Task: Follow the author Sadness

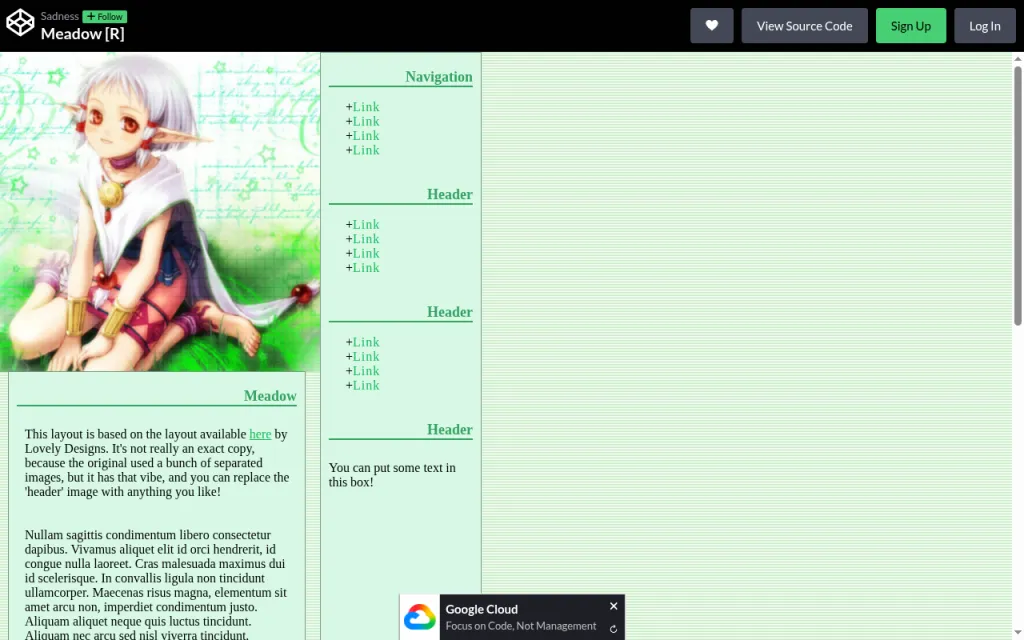Action: tap(104, 16)
